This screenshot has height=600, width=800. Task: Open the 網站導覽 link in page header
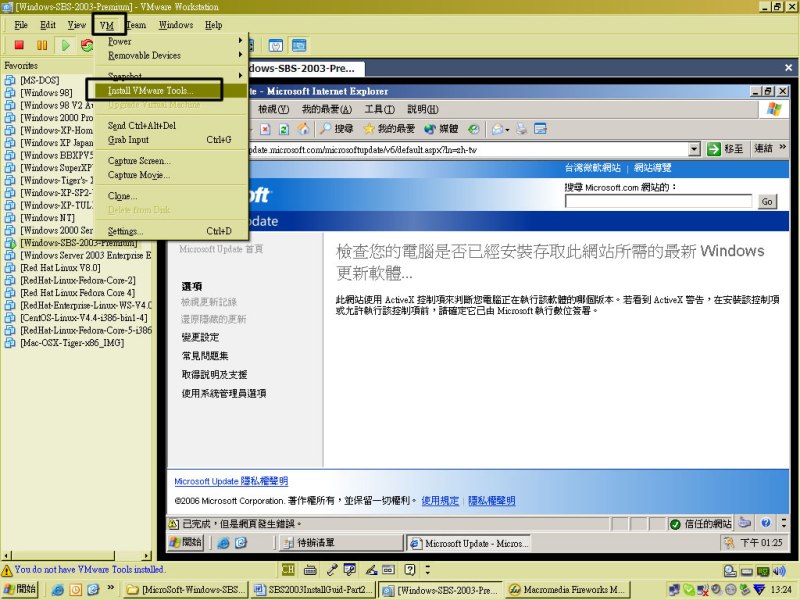tap(653, 168)
